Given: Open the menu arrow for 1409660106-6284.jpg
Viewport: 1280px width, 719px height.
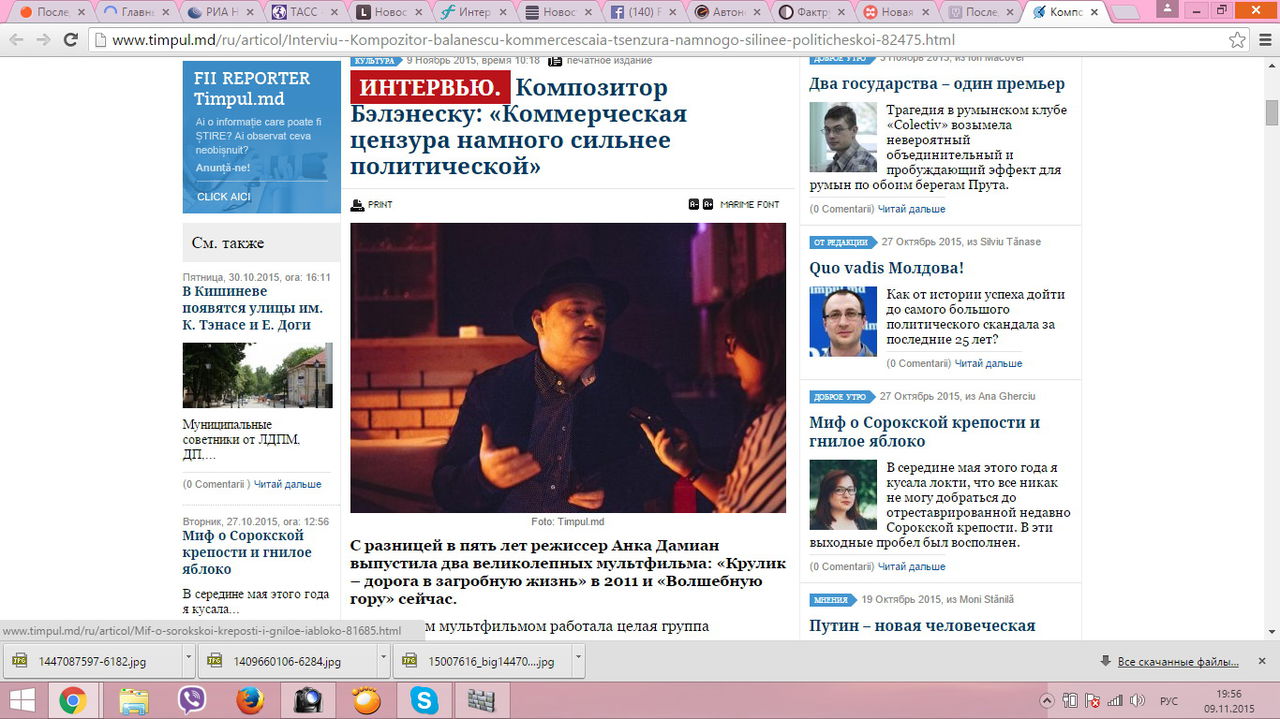Looking at the screenshot, I should [383, 661].
